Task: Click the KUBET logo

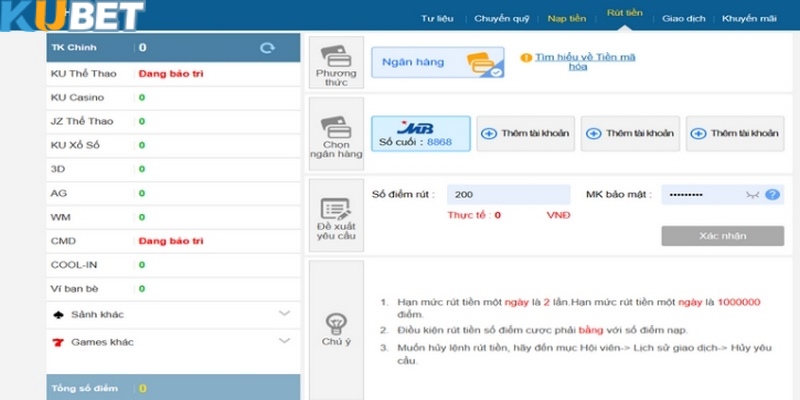Action: (58, 16)
